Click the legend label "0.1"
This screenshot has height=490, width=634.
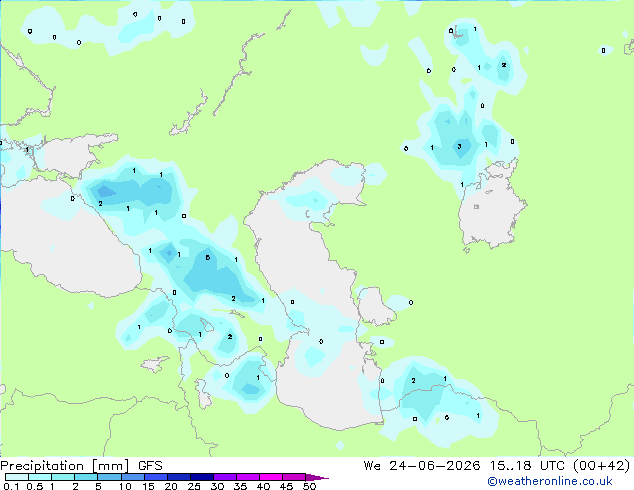click(x=11, y=486)
